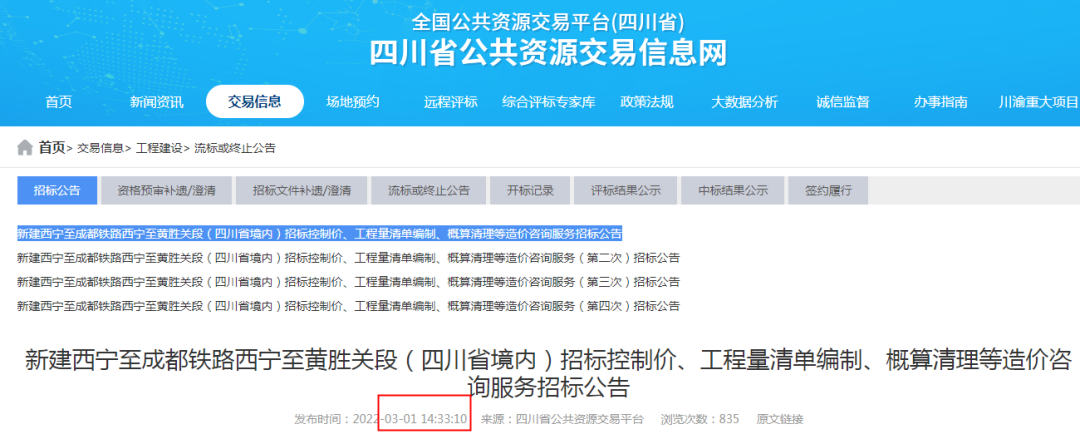Click 全国公共资源交易平台(四川省) header text

point(548,21)
